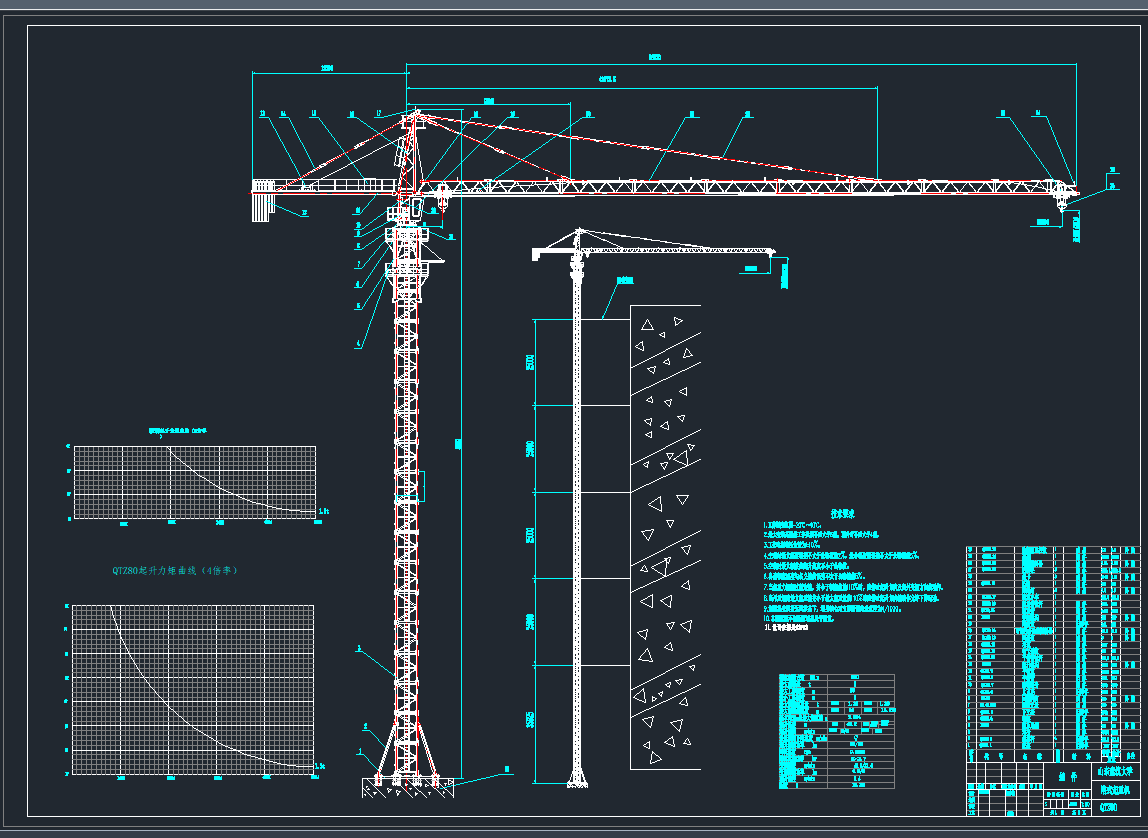This screenshot has width=1148, height=838.
Task: Select the counter-jib length dimension at top left
Action: click(329, 73)
